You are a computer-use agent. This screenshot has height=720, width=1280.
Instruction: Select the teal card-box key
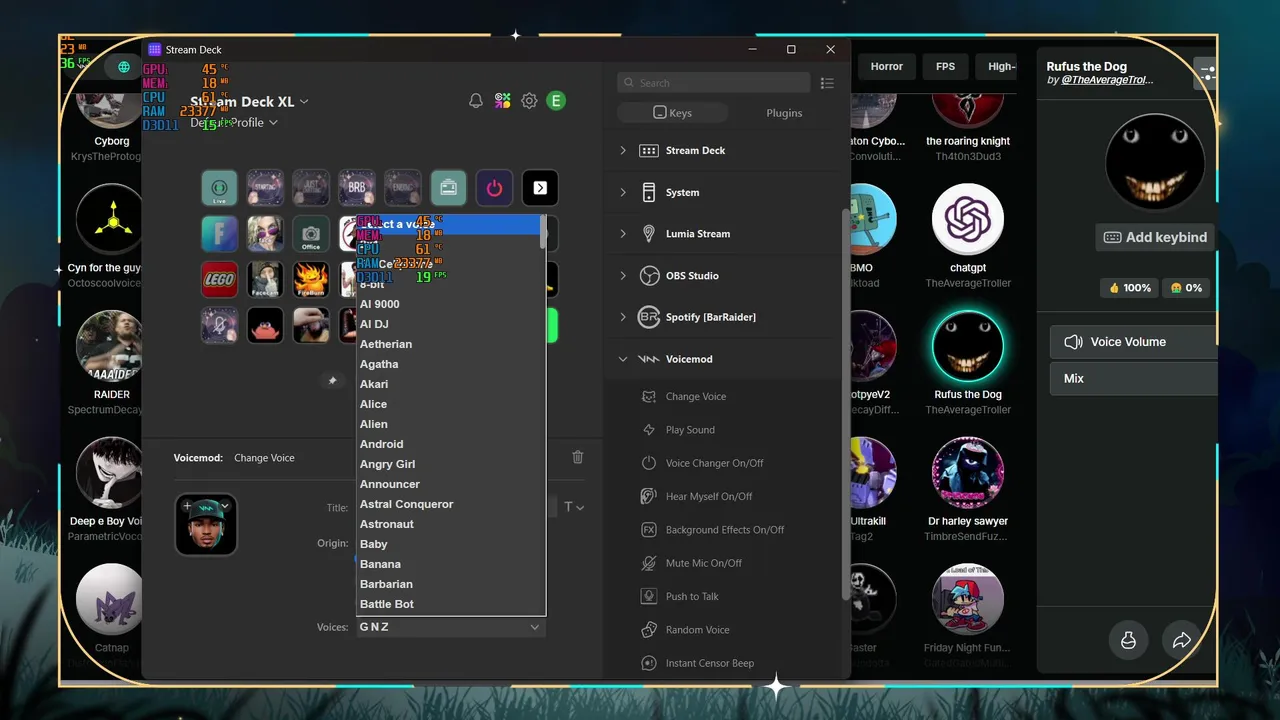tap(448, 187)
